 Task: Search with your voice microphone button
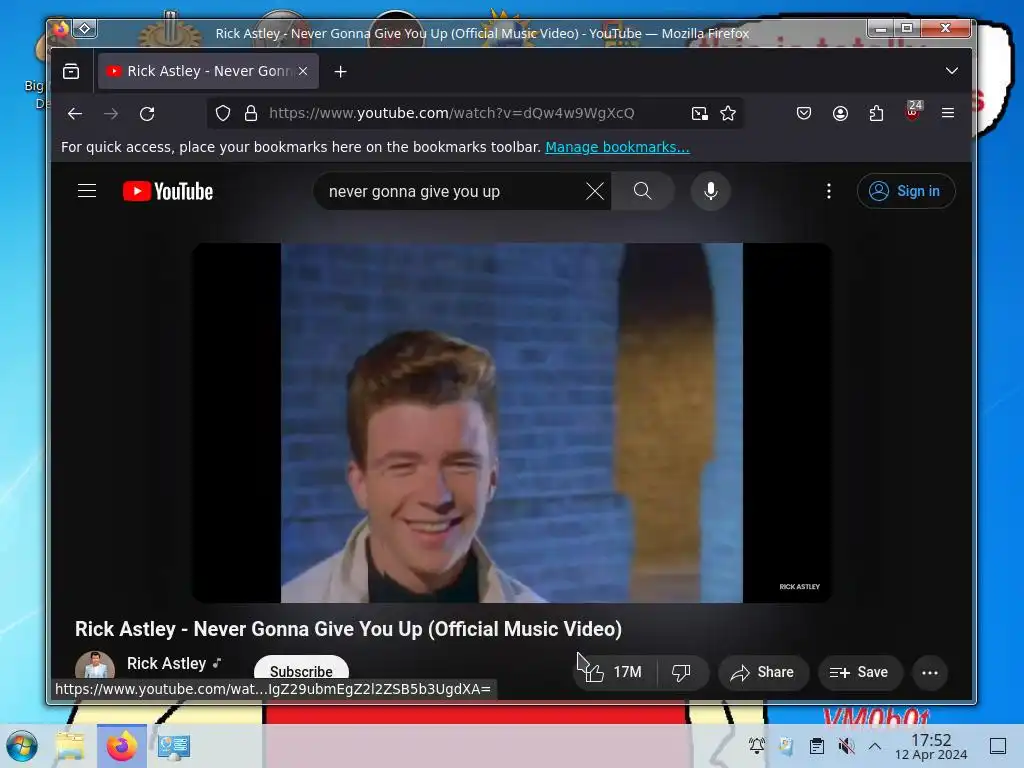click(711, 191)
